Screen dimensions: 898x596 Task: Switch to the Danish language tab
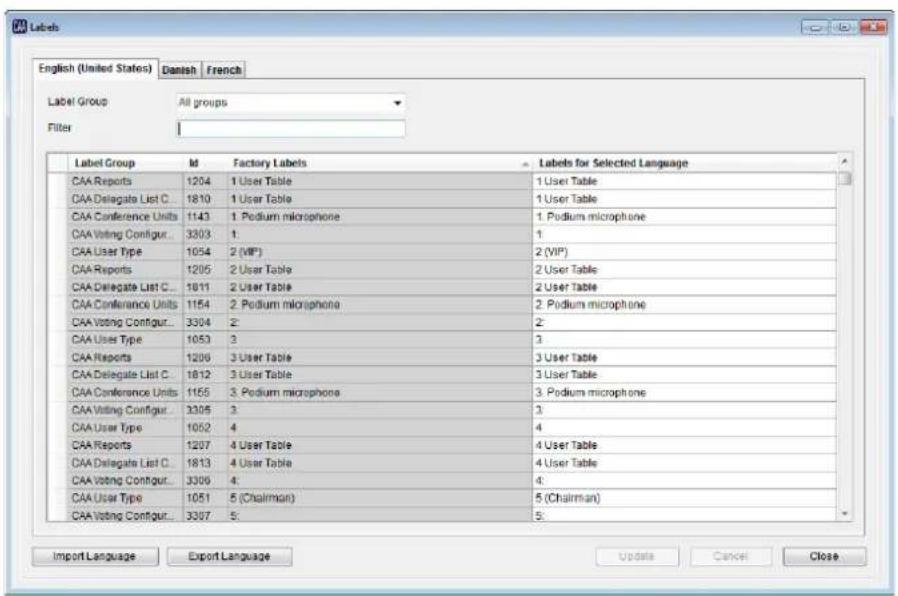click(x=179, y=70)
